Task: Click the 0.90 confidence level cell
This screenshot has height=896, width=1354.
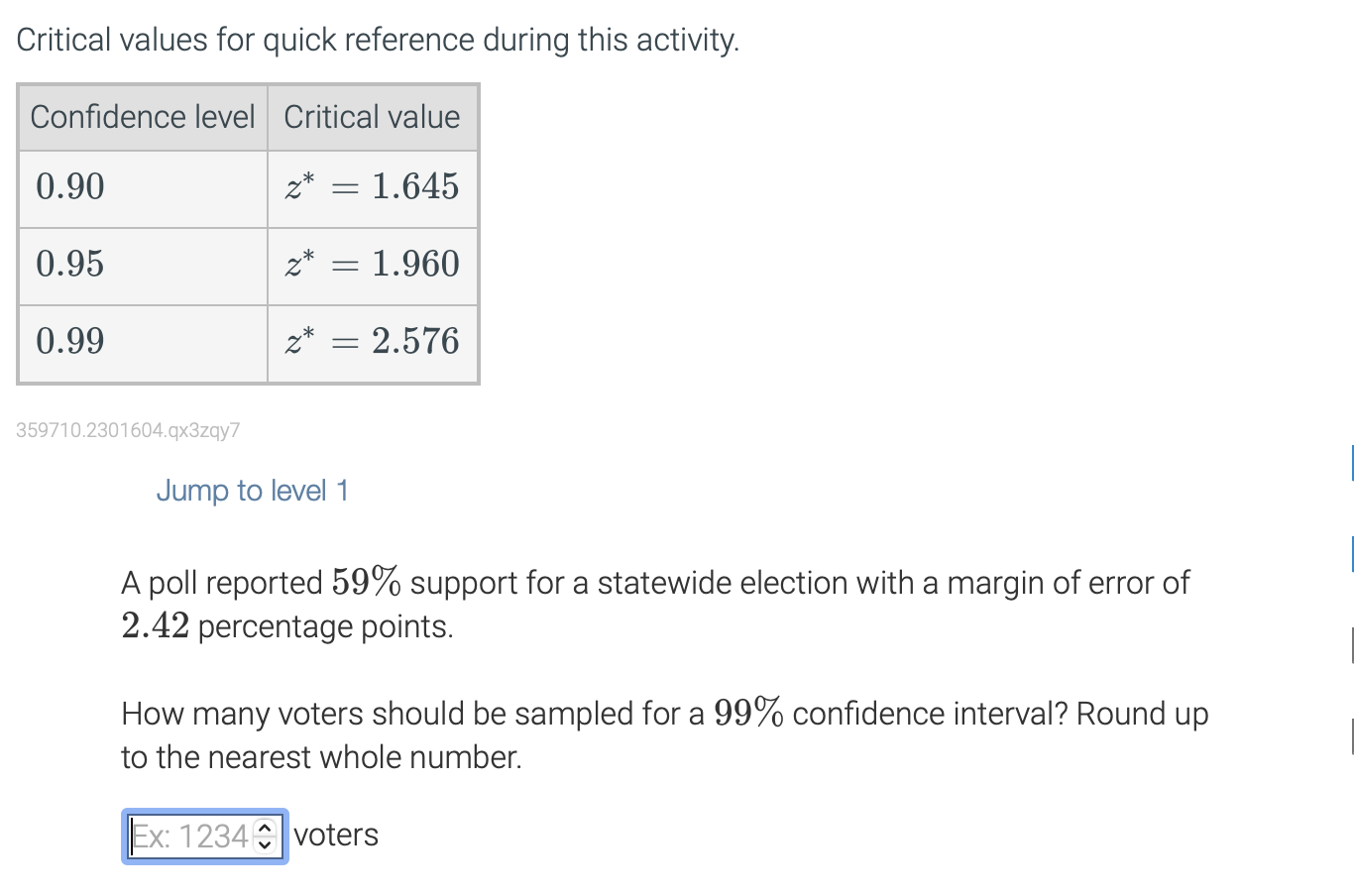Action: click(69, 187)
